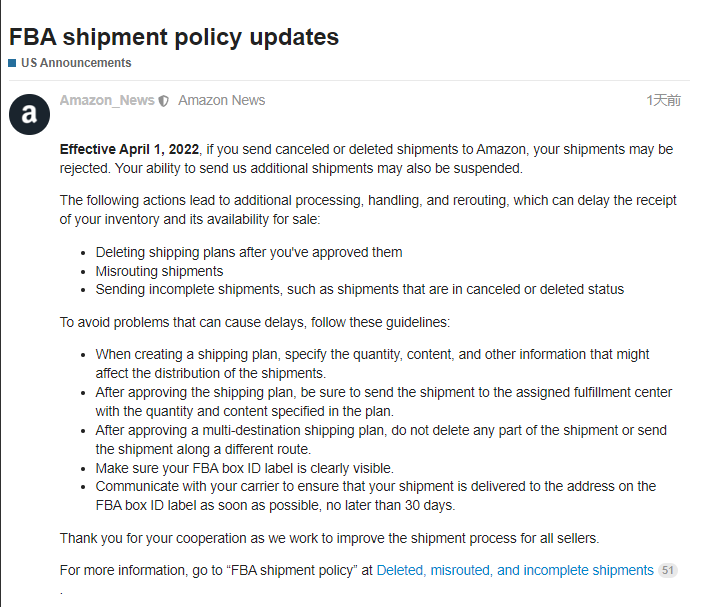The image size is (713, 607).
Task: Click the Thank you for your cooperation paragraph
Action: pyautogui.click(x=330, y=538)
